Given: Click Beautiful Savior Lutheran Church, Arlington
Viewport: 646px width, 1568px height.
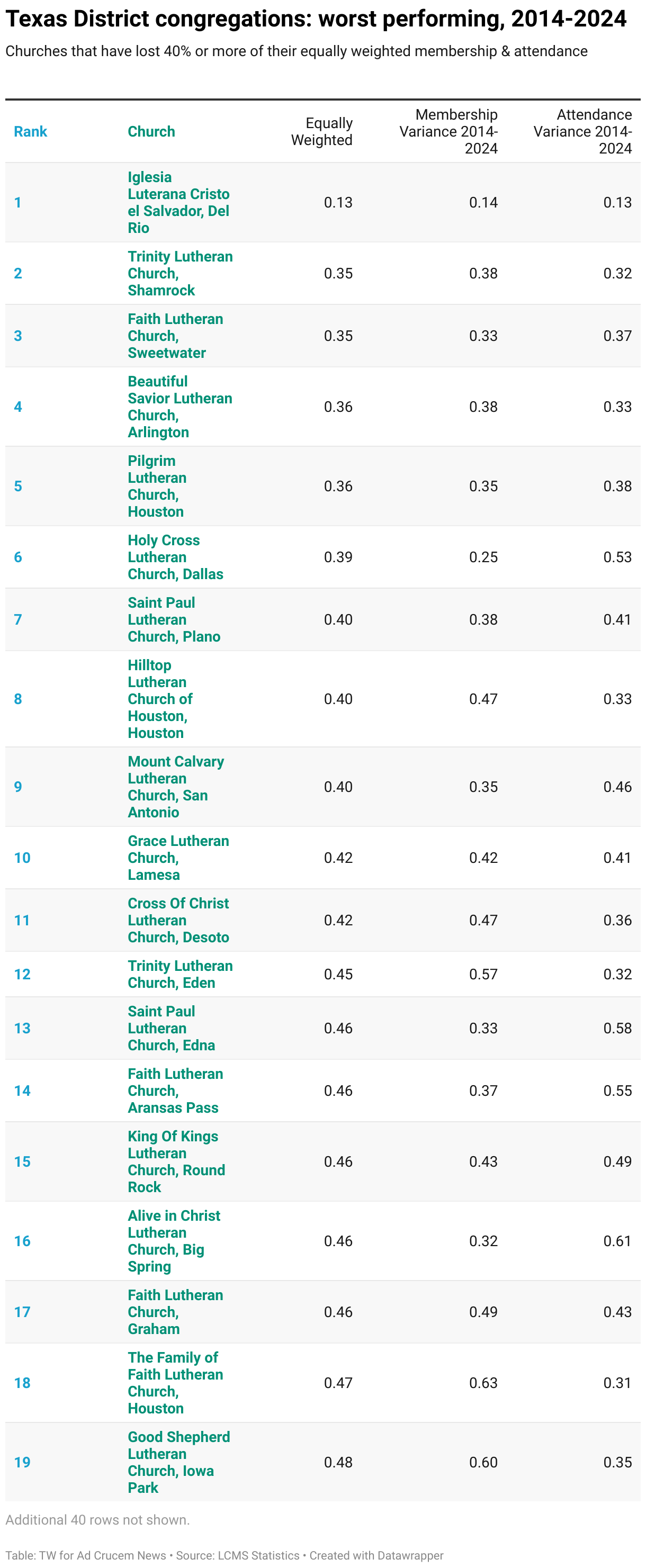Looking at the screenshot, I should pos(180,407).
